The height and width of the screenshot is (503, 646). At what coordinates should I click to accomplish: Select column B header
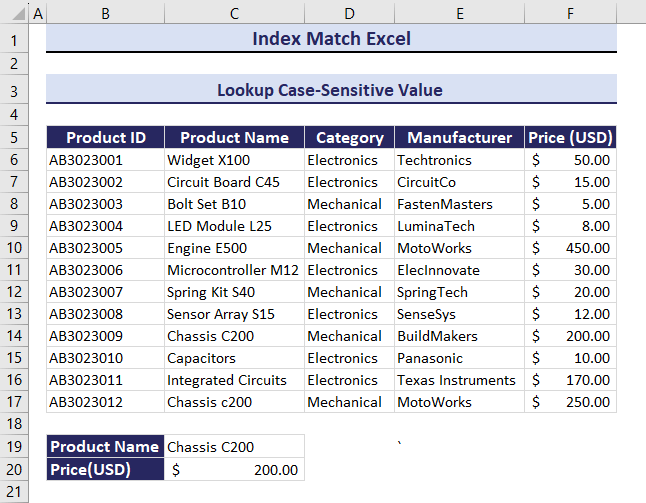click(x=105, y=13)
